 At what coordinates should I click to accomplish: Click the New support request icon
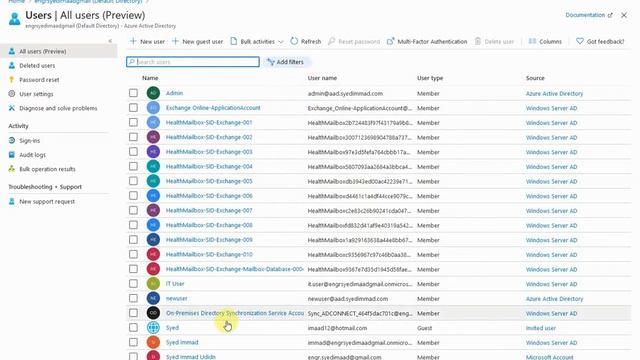12,201
